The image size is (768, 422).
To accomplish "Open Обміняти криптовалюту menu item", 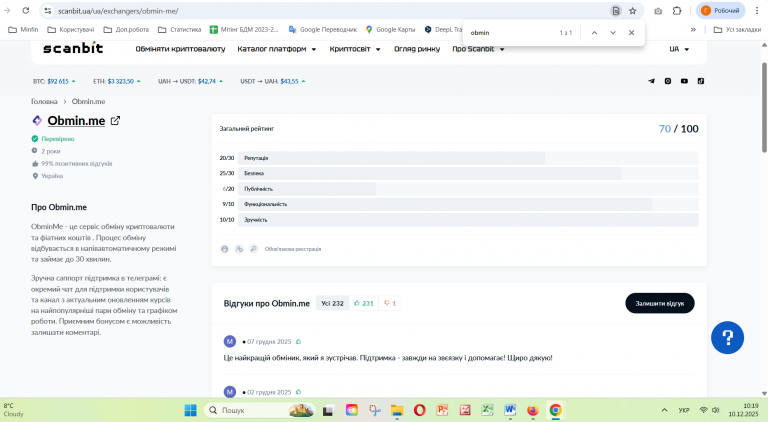I will tap(180, 49).
